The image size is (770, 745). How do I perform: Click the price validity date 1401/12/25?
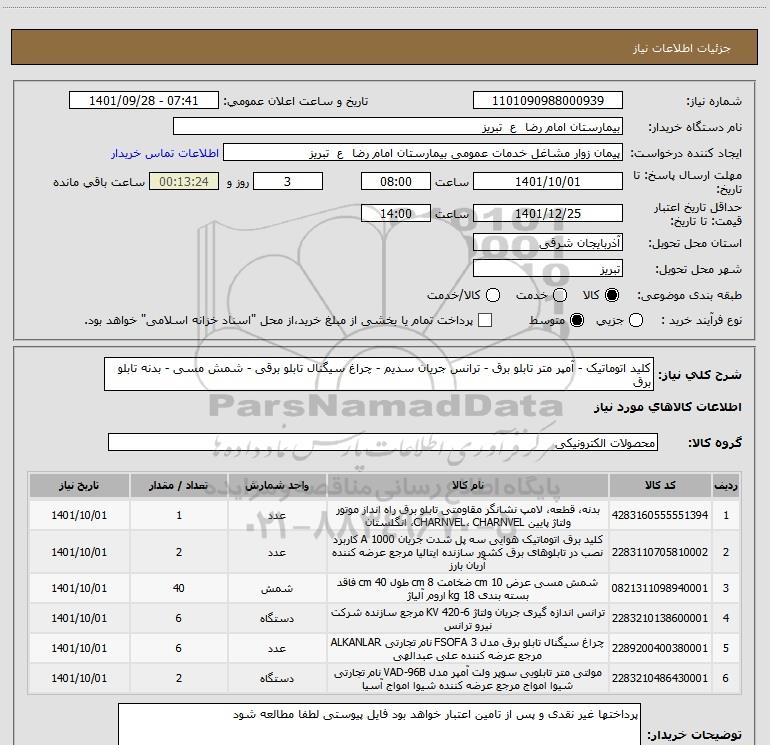548,214
